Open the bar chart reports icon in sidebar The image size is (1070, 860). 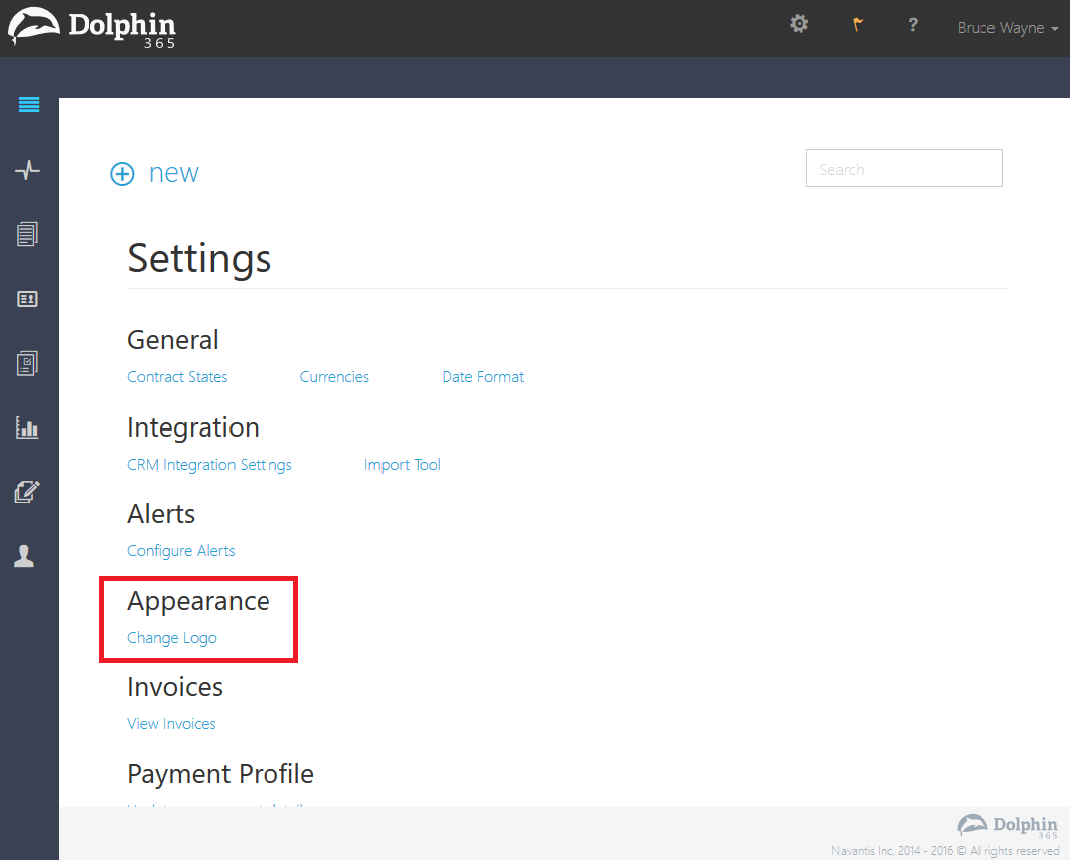coord(27,427)
